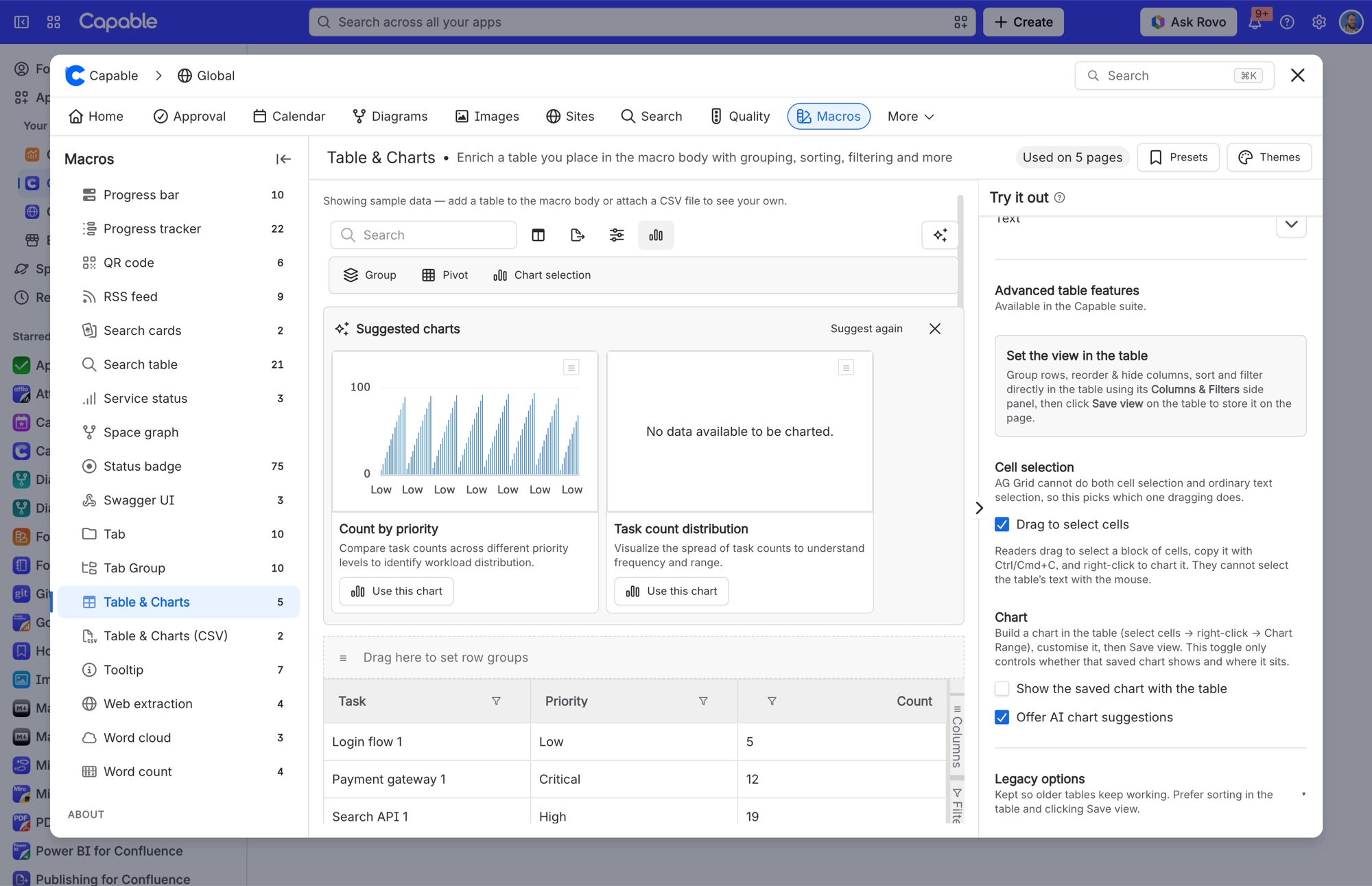Close the Suggested charts panel

pyautogui.click(x=935, y=329)
